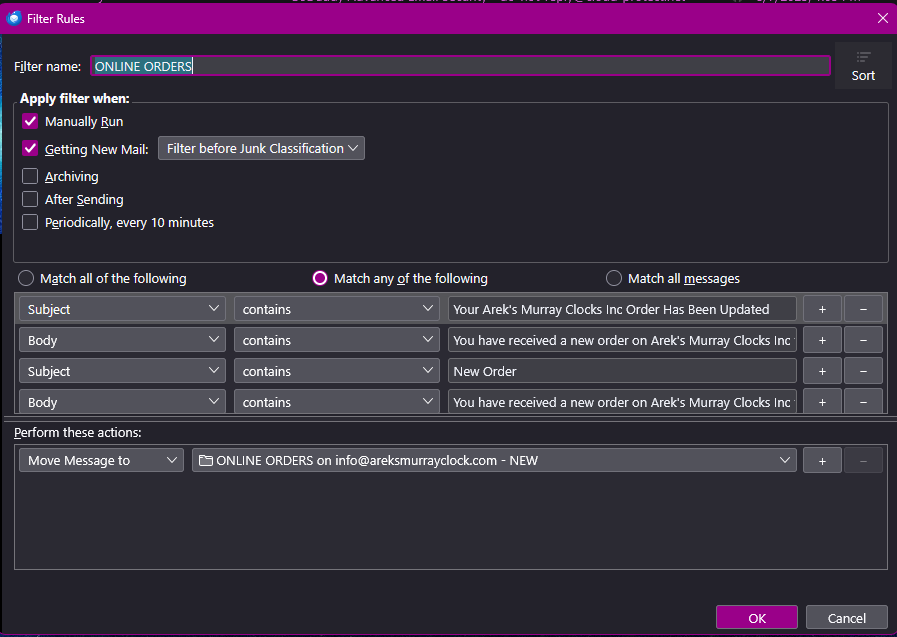Enable the After Sending checkbox
Viewport: 897px width, 637px height.
pyautogui.click(x=30, y=199)
